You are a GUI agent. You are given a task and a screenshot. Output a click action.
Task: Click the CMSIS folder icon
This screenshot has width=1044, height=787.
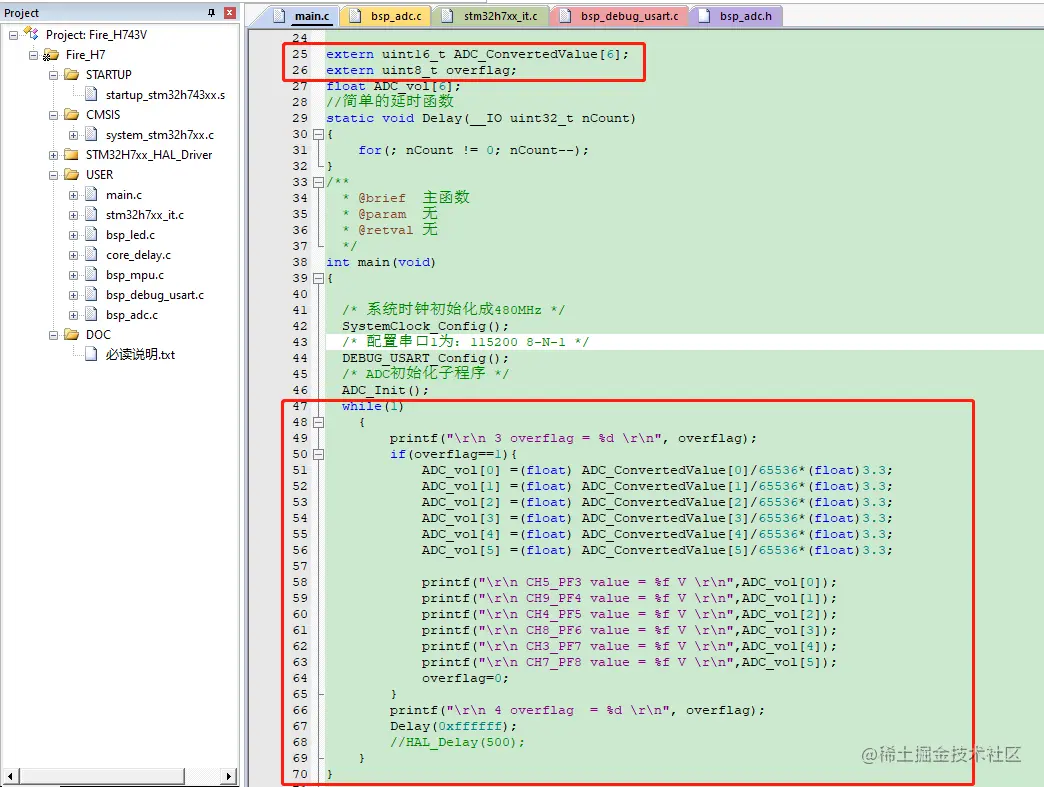coord(71,115)
